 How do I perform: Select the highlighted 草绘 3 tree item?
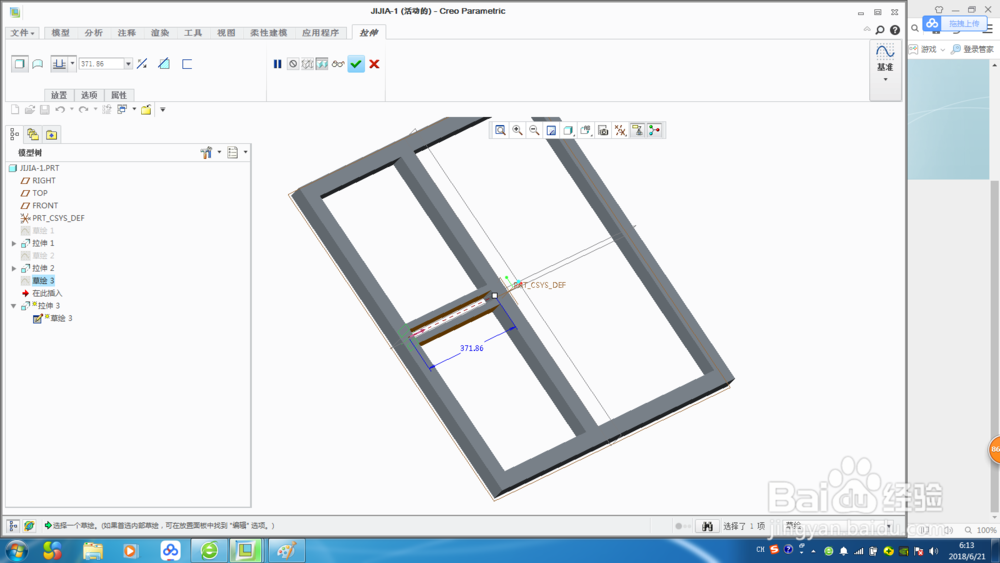tap(43, 281)
